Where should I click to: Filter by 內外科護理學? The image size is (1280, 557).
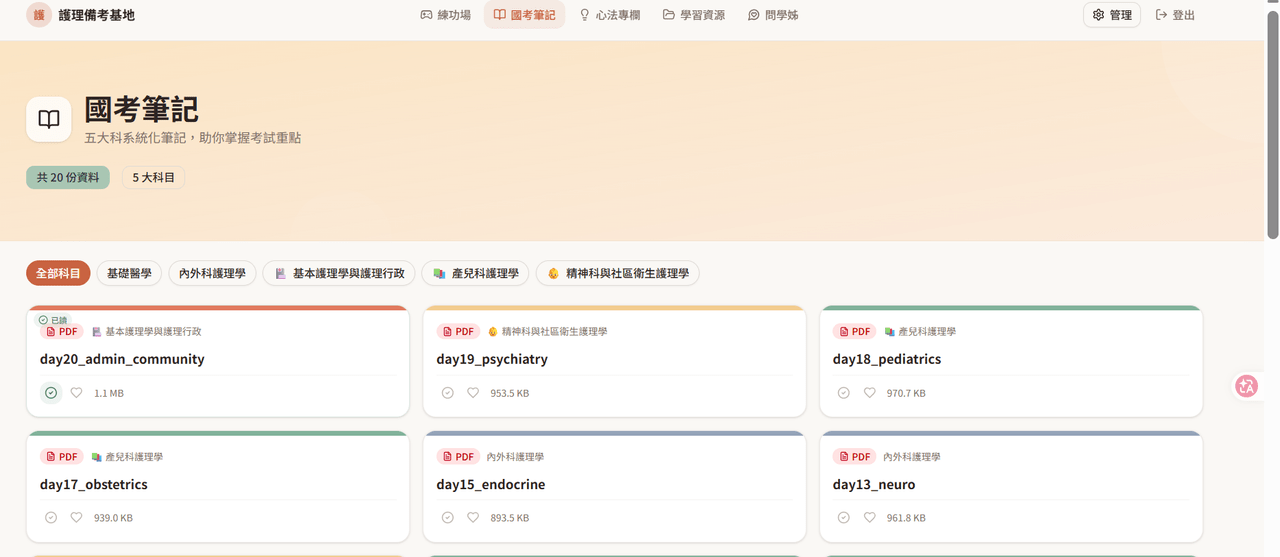212,273
